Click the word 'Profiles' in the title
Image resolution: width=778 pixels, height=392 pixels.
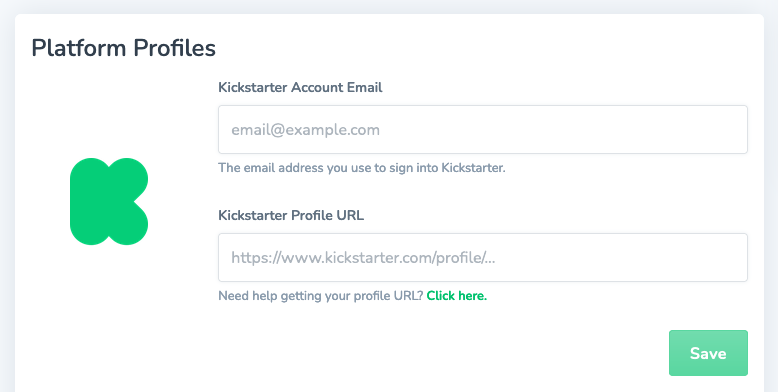(x=174, y=48)
